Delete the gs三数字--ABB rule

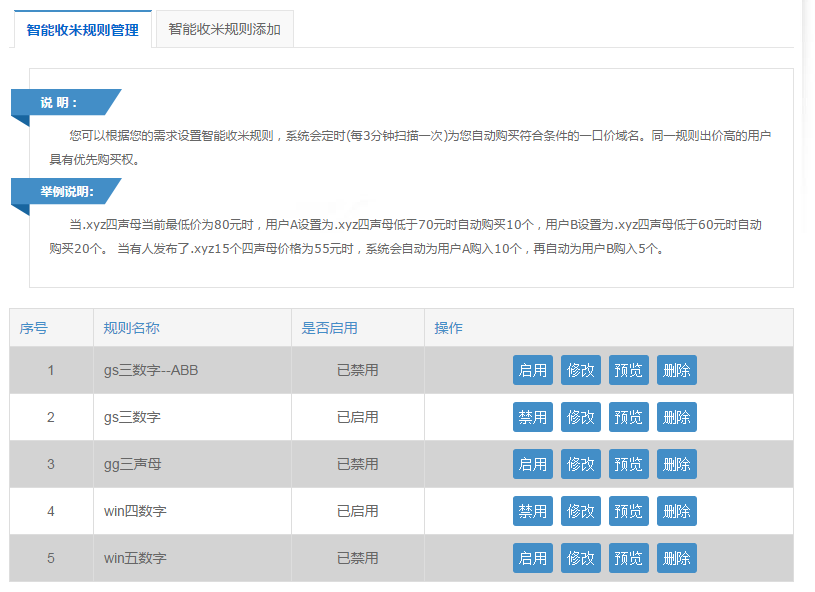click(x=676, y=370)
